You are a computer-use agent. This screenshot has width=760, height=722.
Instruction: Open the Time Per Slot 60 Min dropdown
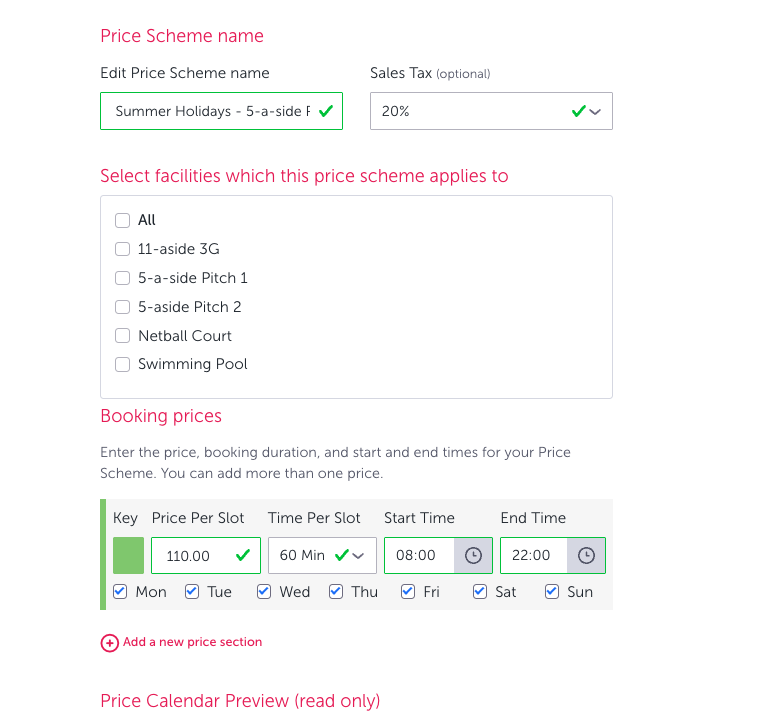322,555
